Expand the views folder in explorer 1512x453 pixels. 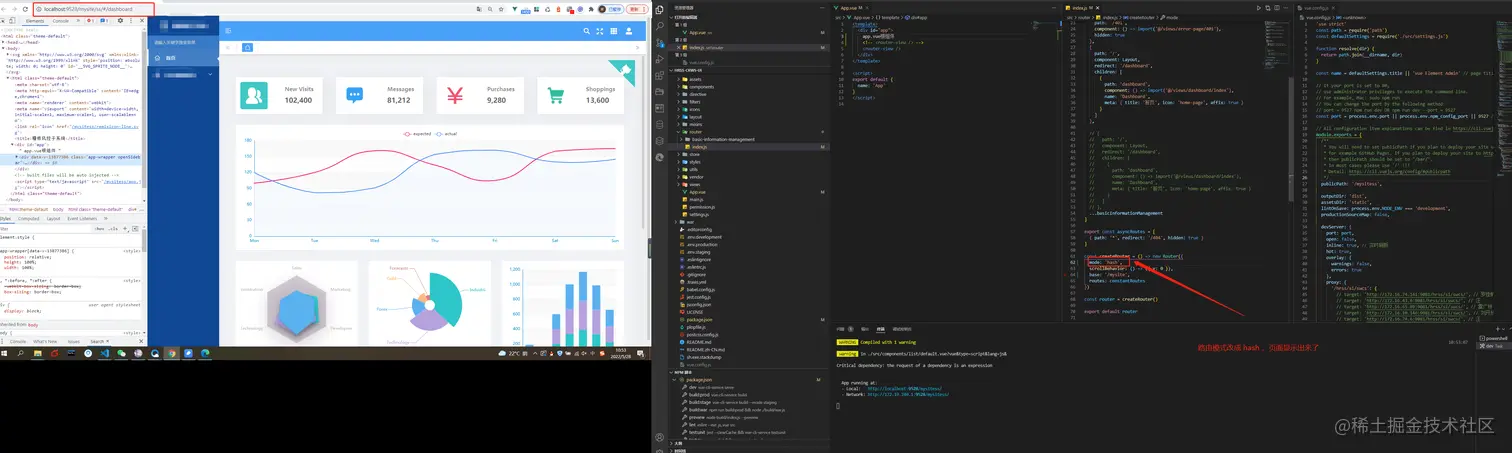pos(750,185)
